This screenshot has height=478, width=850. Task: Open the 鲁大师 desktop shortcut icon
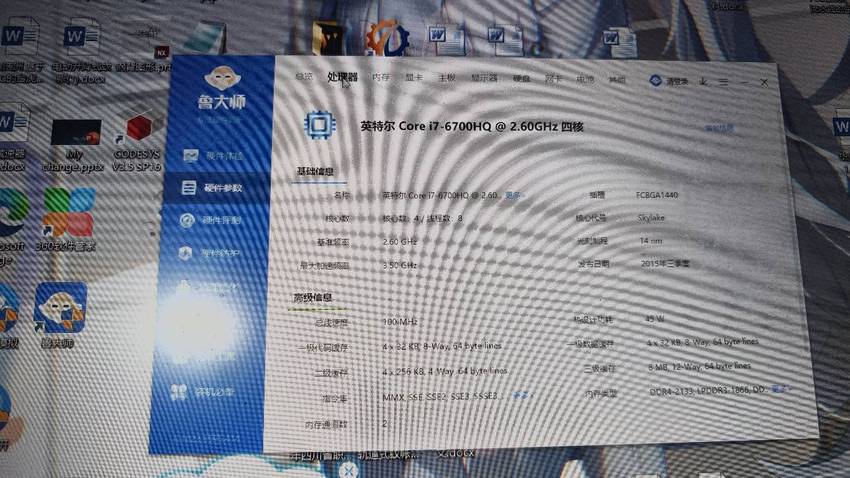[x=60, y=314]
